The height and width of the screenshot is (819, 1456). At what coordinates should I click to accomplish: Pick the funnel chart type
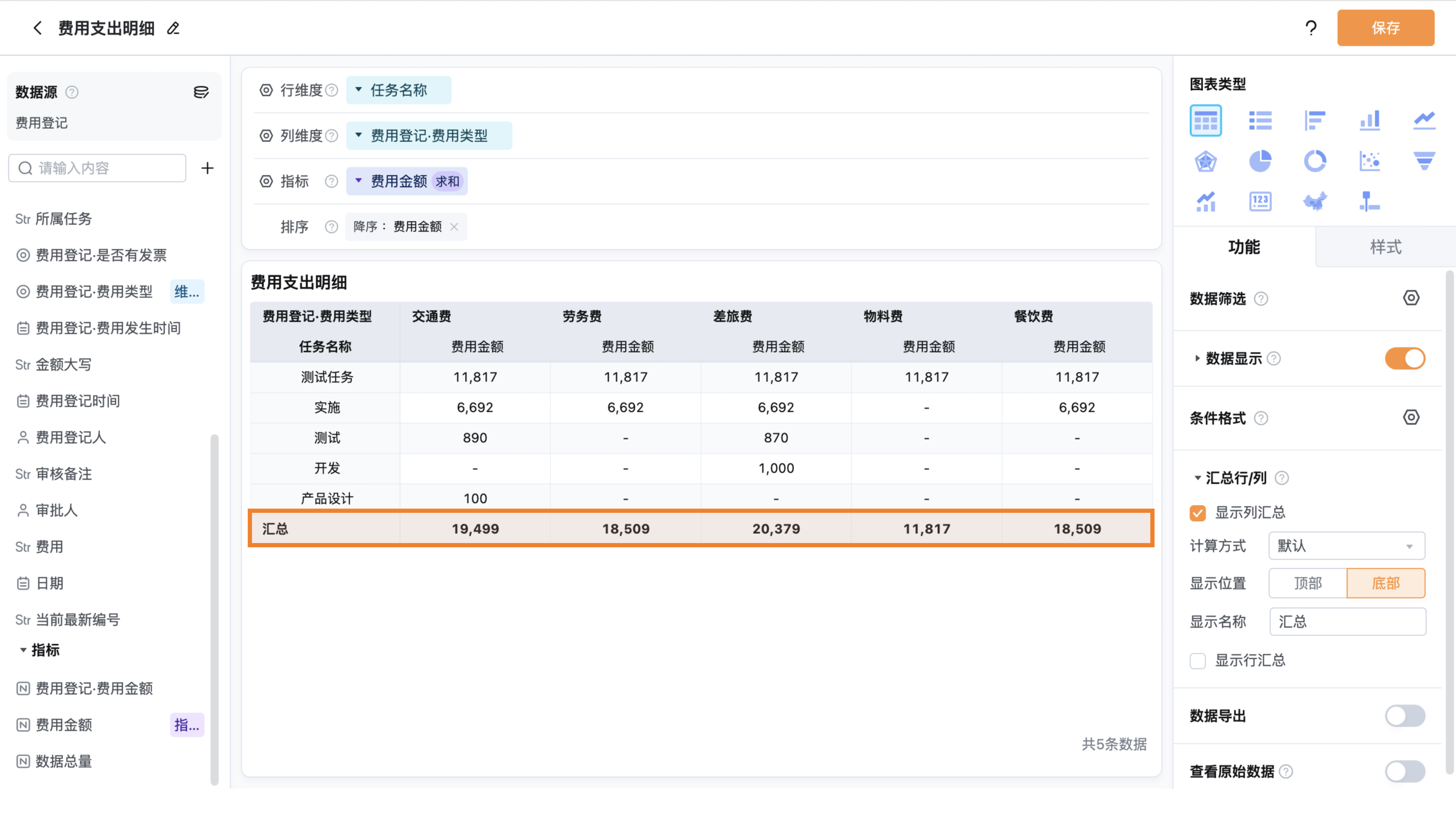click(x=1424, y=161)
